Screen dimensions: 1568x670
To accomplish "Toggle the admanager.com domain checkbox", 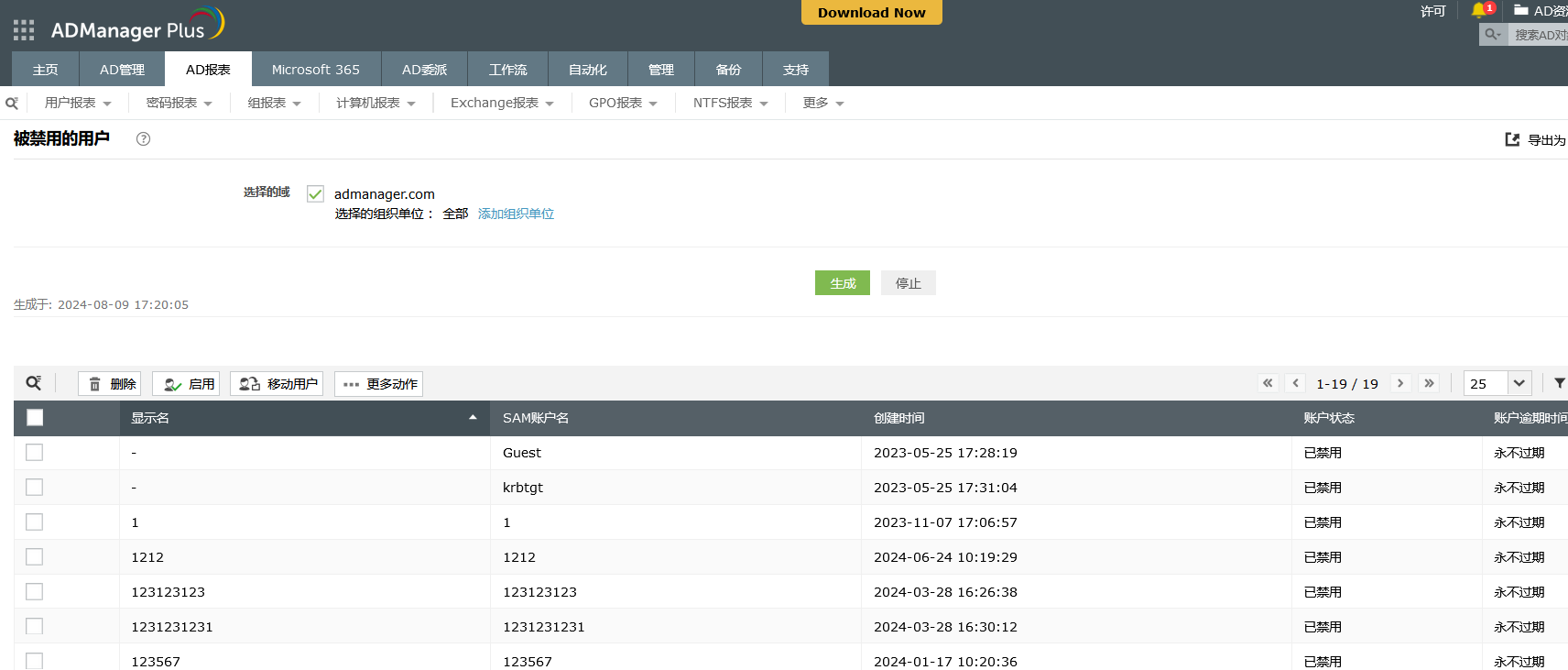I will coord(315,194).
